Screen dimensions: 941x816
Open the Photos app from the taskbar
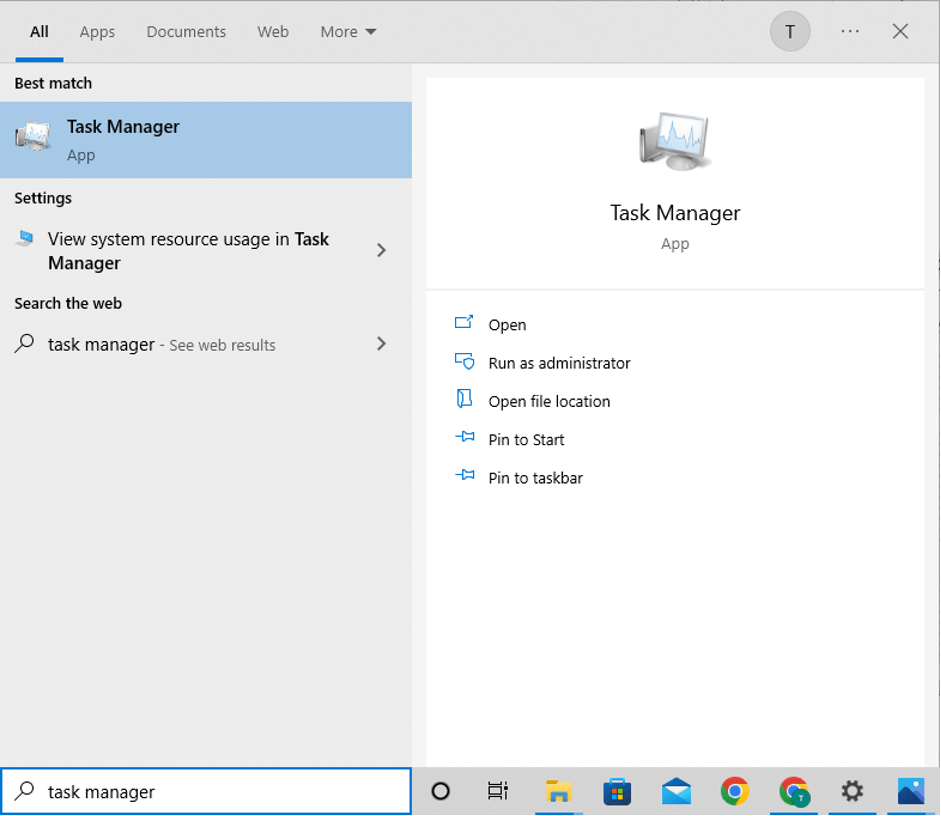[x=911, y=791]
